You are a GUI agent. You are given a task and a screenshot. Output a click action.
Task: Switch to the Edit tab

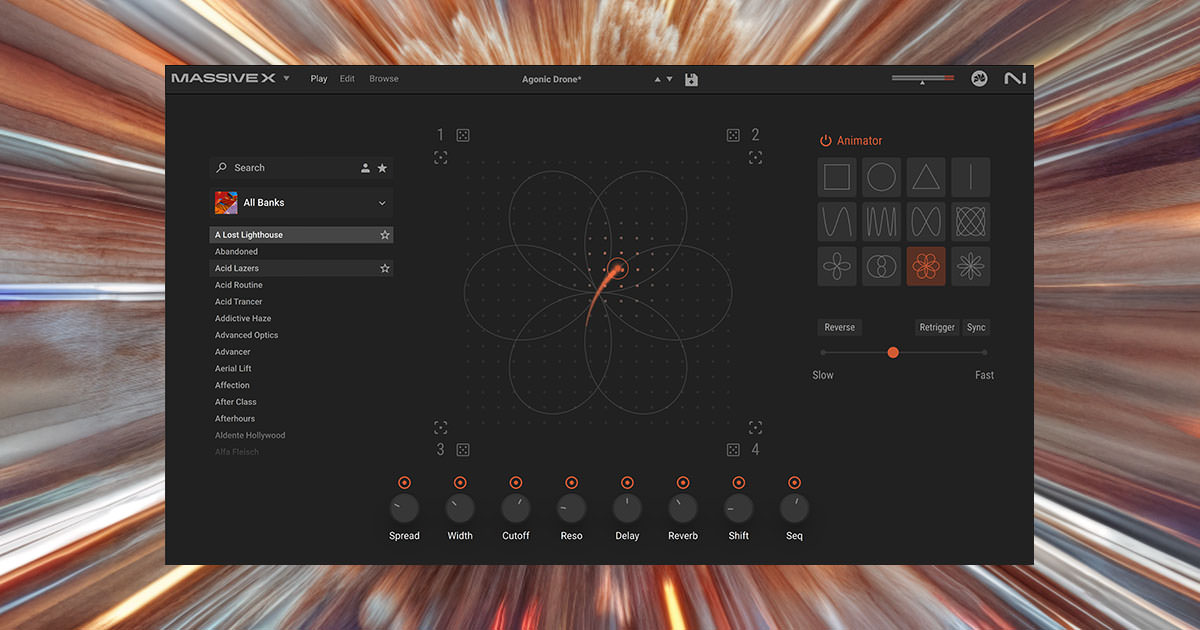click(347, 79)
